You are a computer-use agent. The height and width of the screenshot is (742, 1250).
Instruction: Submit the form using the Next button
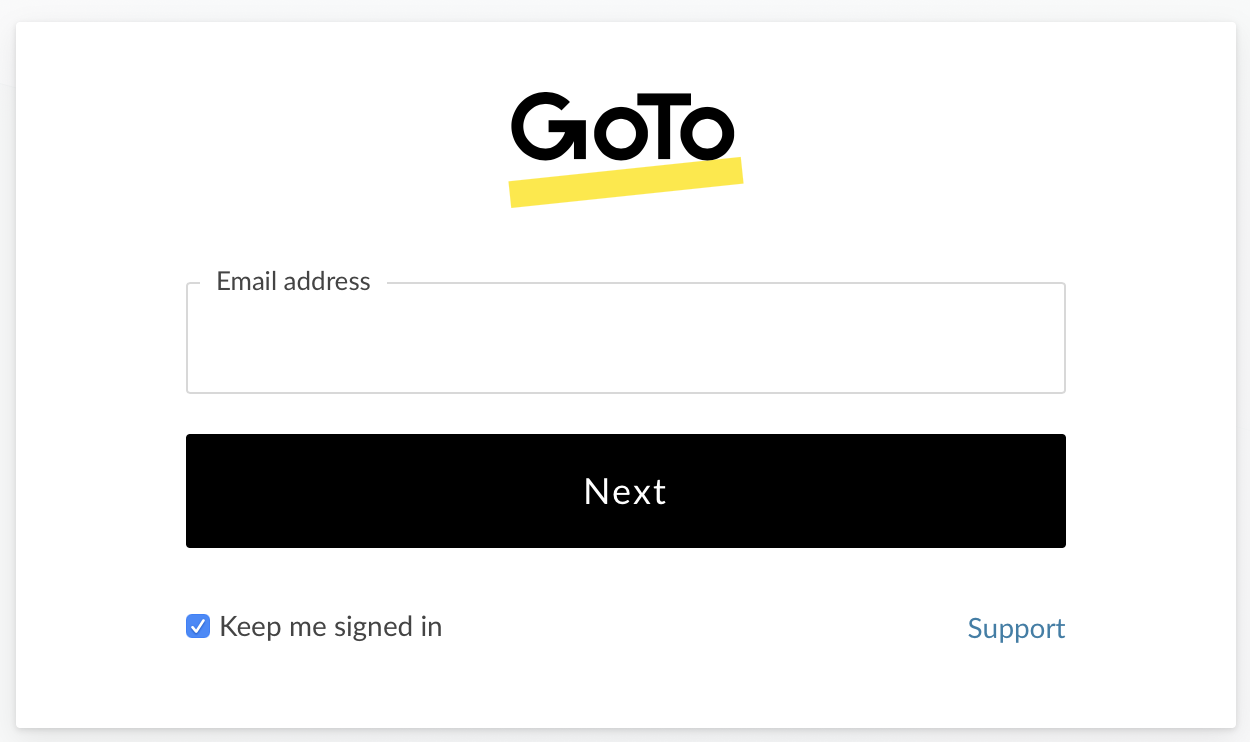pos(625,491)
